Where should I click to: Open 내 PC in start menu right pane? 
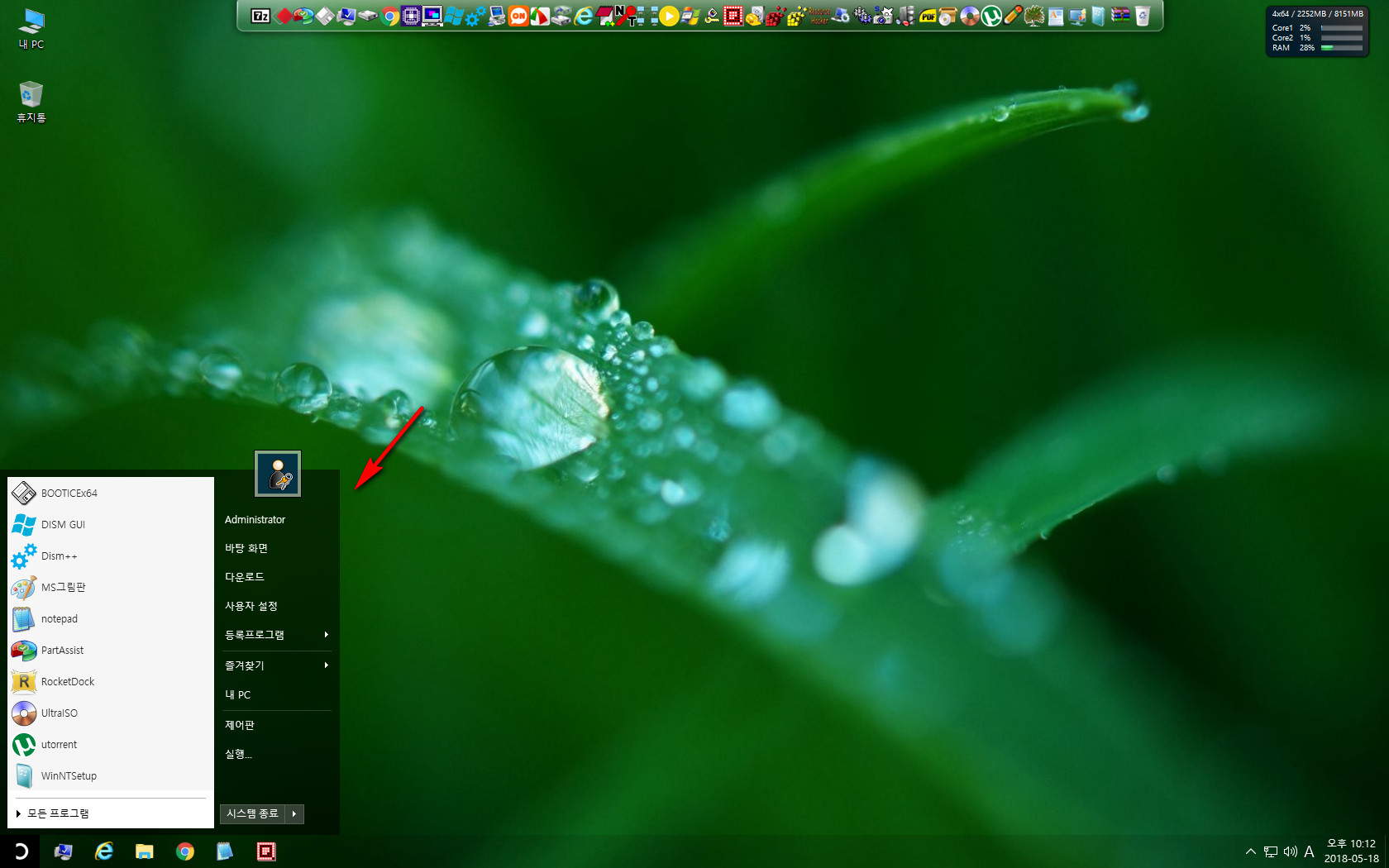(x=238, y=695)
